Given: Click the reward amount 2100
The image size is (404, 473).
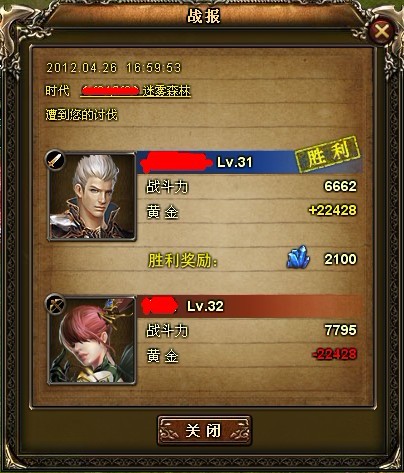Looking at the screenshot, I should [x=341, y=259].
